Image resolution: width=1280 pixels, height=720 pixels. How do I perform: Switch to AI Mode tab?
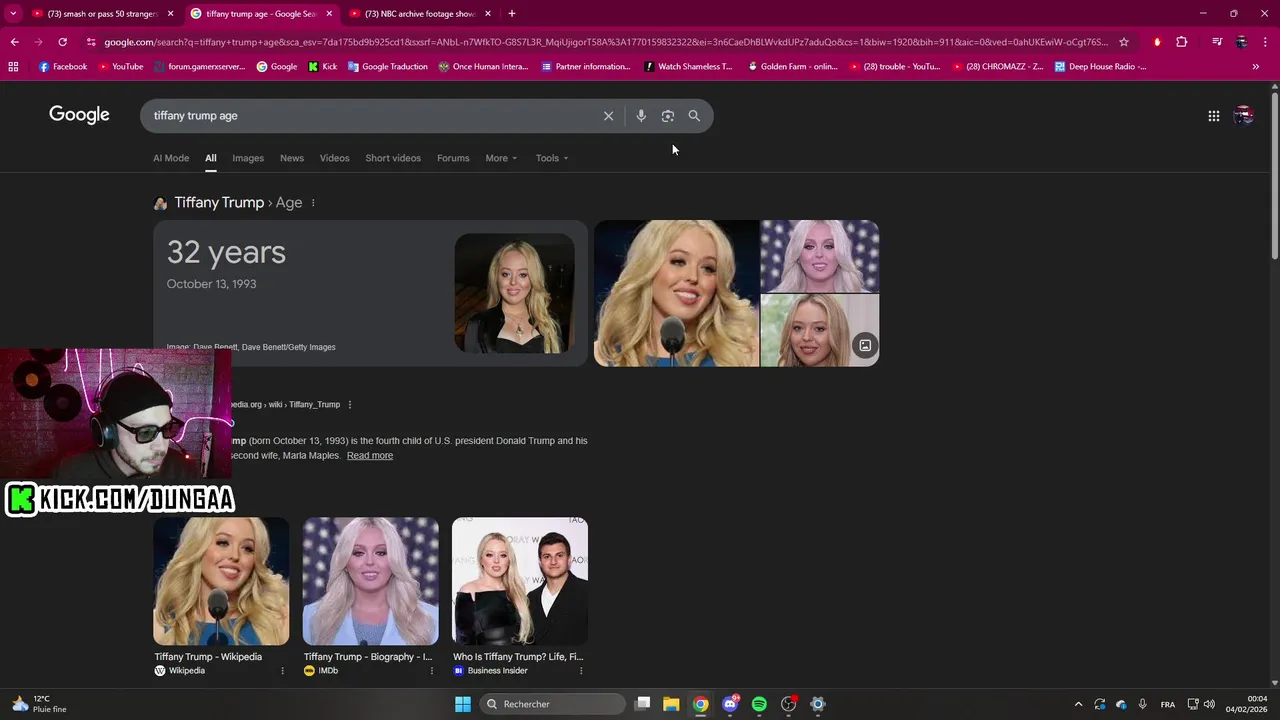171,158
